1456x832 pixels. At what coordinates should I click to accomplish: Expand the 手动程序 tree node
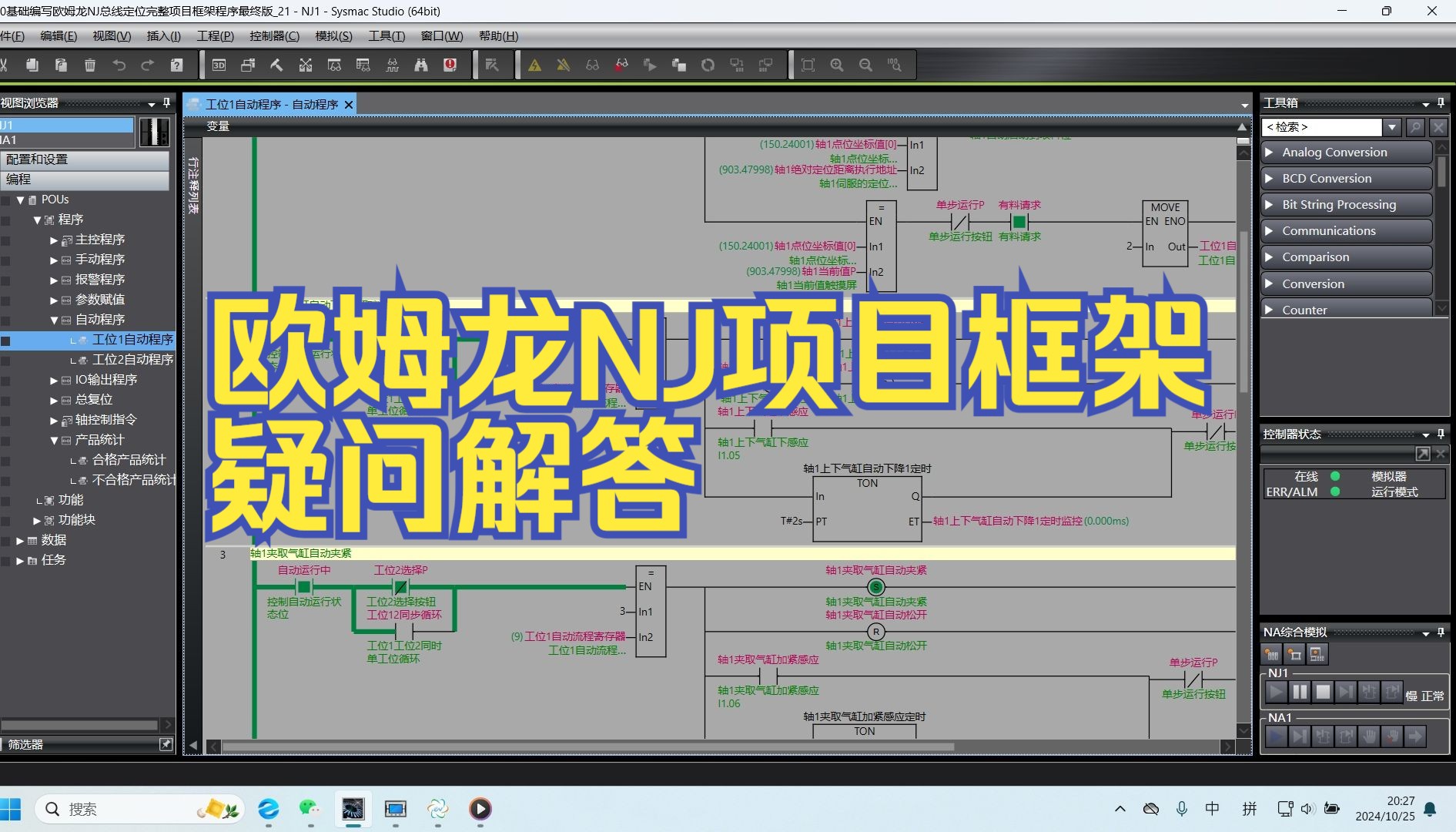tap(54, 260)
